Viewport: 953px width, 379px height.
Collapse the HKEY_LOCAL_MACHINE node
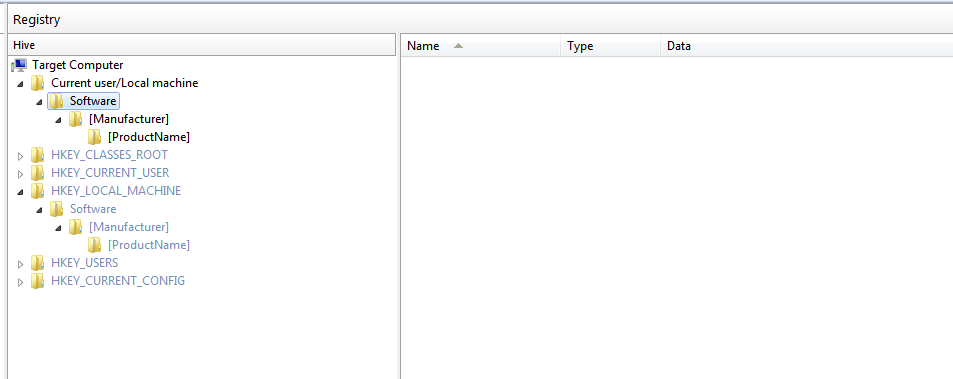tap(21, 192)
